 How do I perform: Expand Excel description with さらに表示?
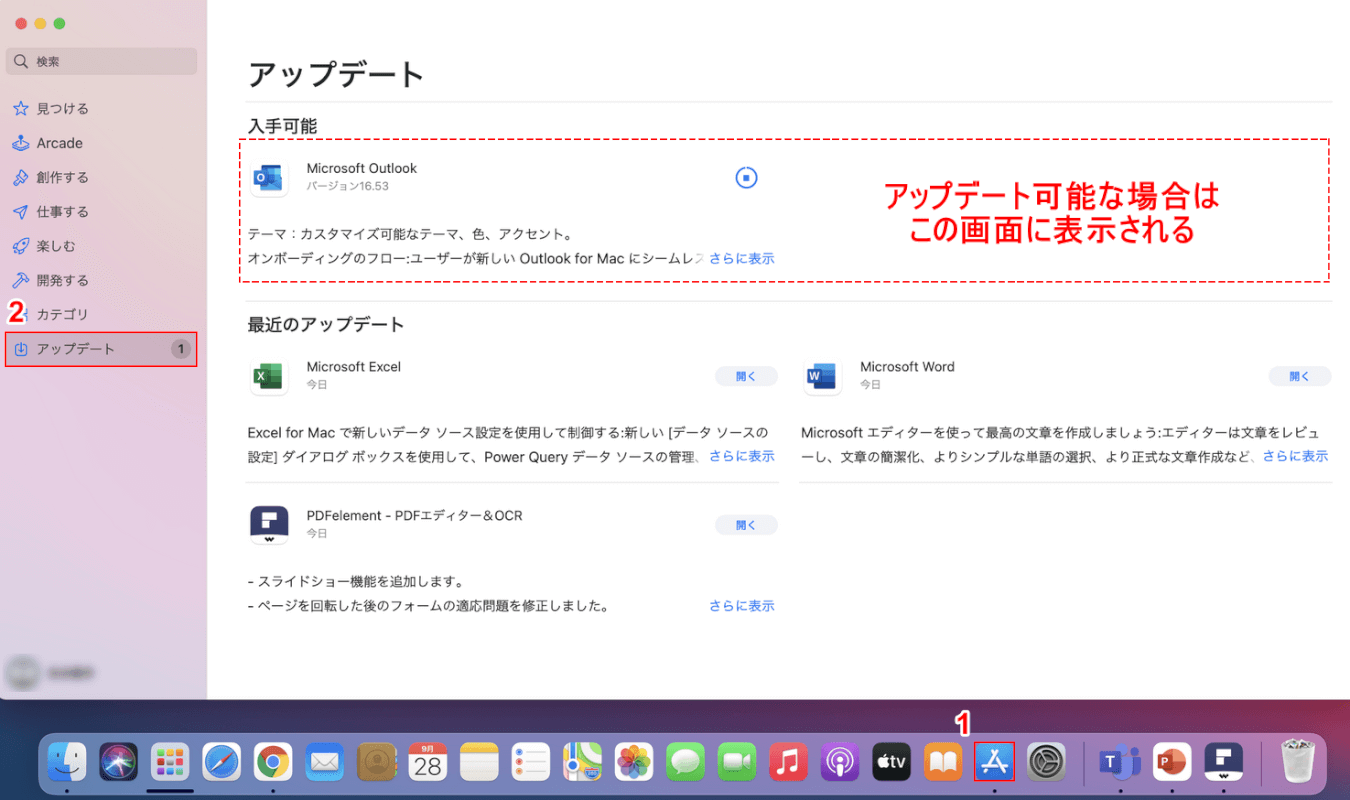pos(742,456)
